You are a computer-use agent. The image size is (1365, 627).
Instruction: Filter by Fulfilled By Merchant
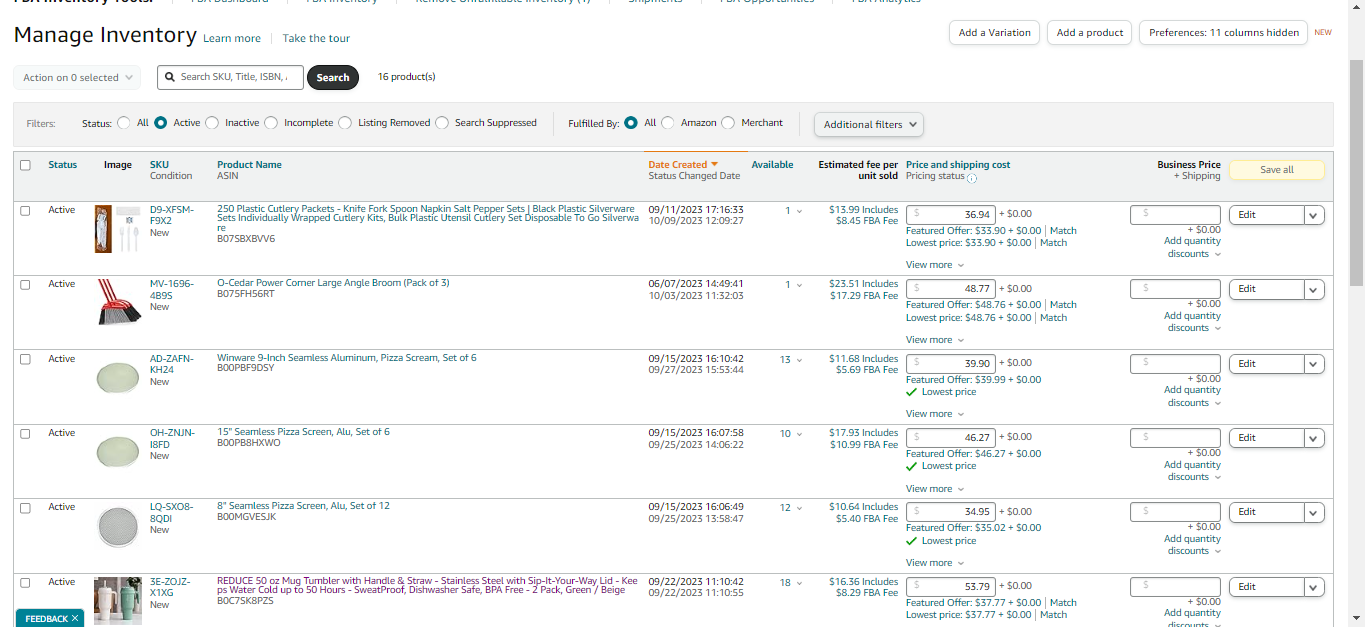[x=728, y=123]
